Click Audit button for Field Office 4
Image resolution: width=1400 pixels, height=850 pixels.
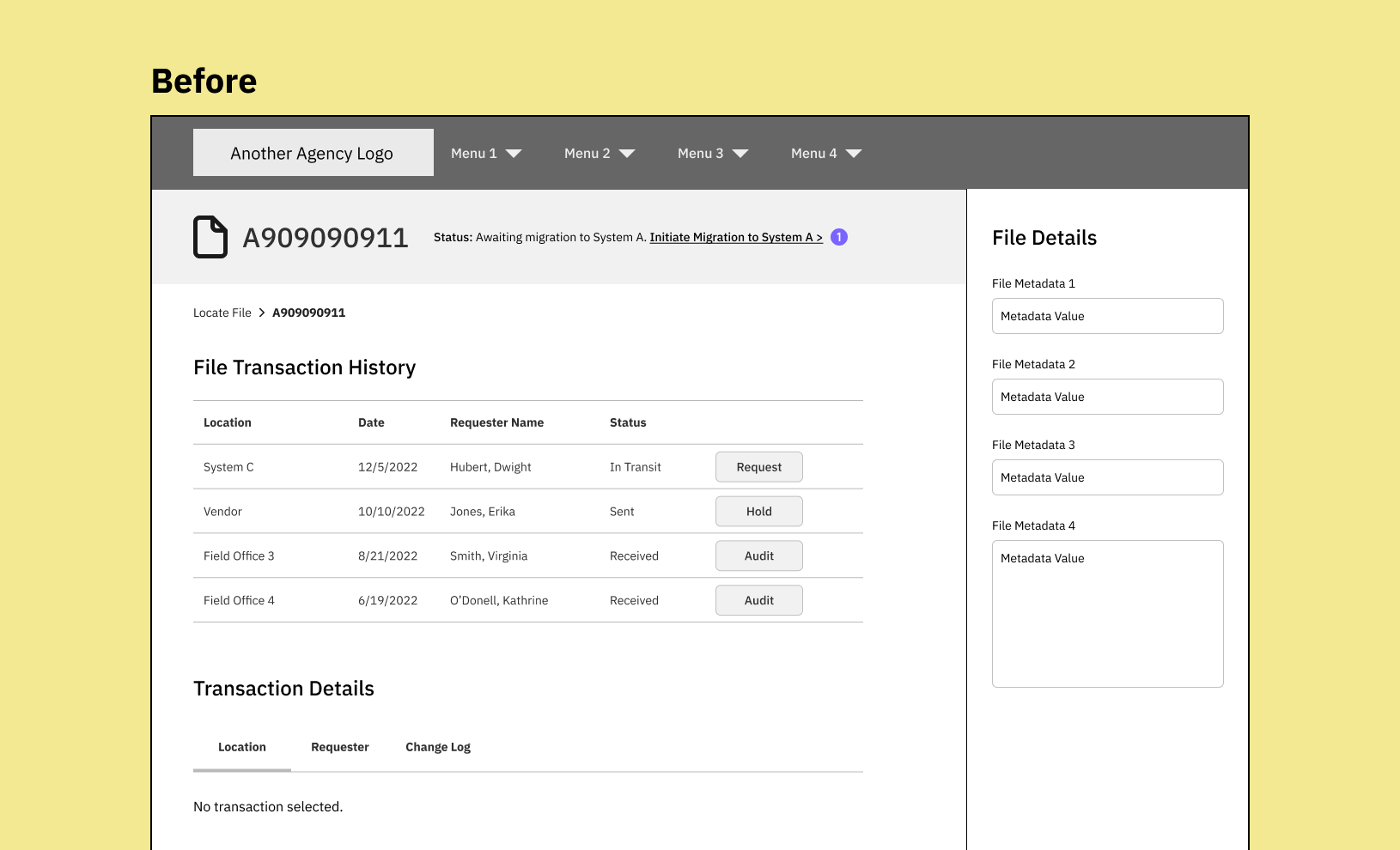[x=758, y=600]
